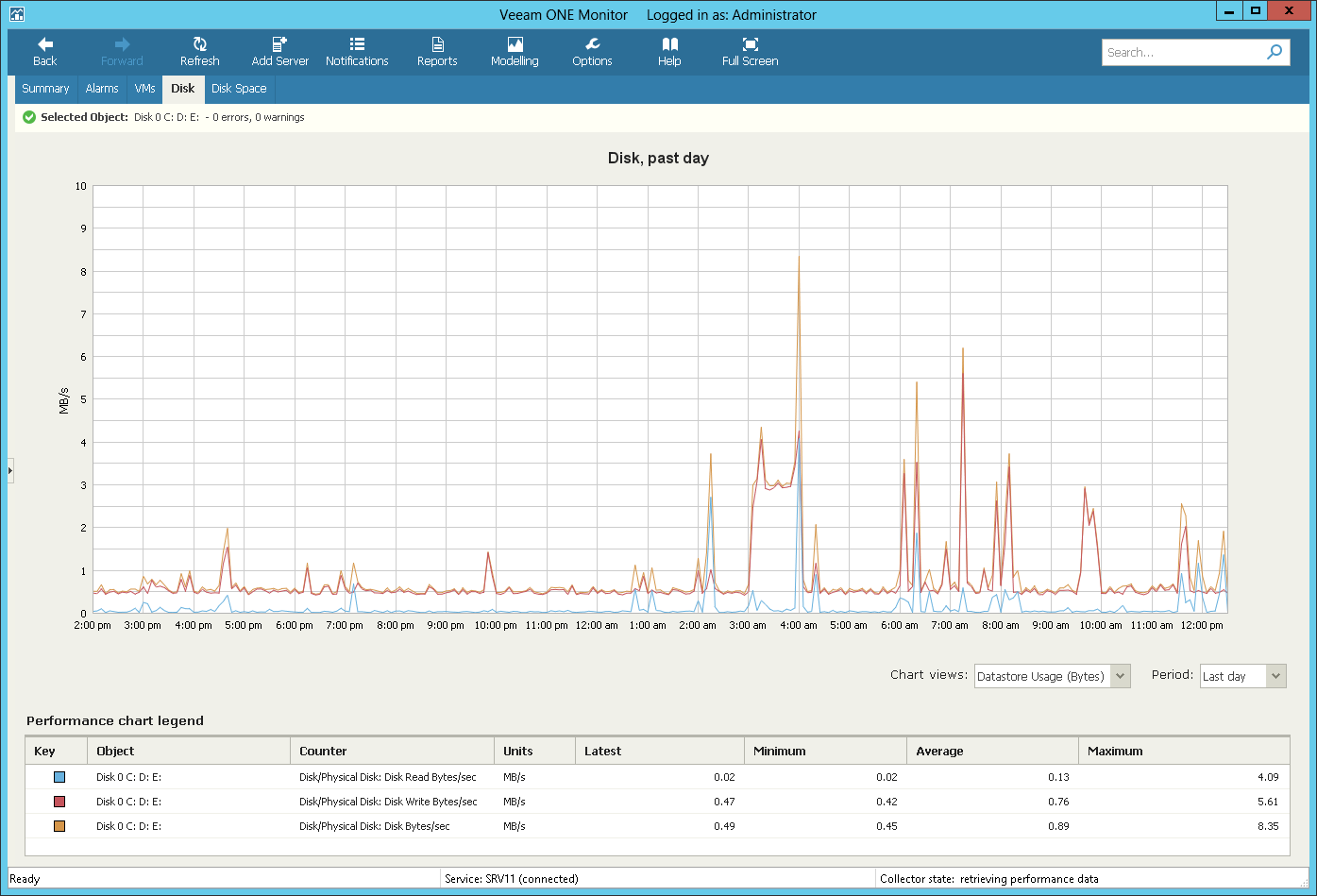Click the green status check icon
The width and height of the screenshot is (1317, 896).
[29, 117]
